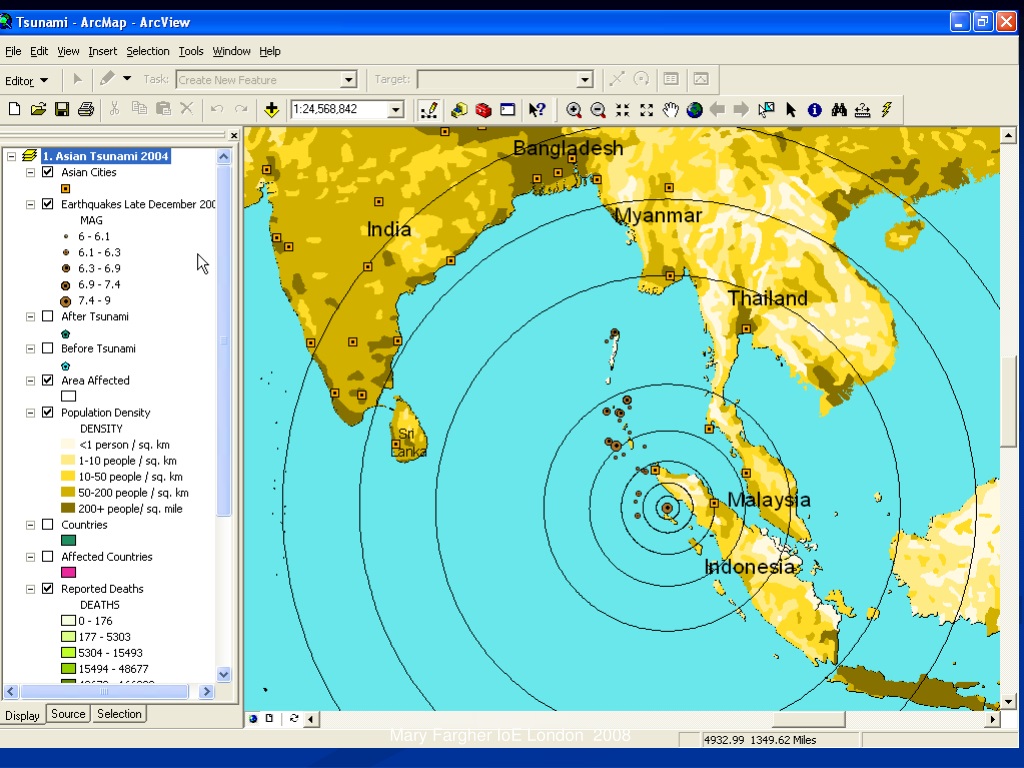Screen dimensions: 1024x768
Task: Uncheck the Asian Cities layer
Action: [x=48, y=172]
